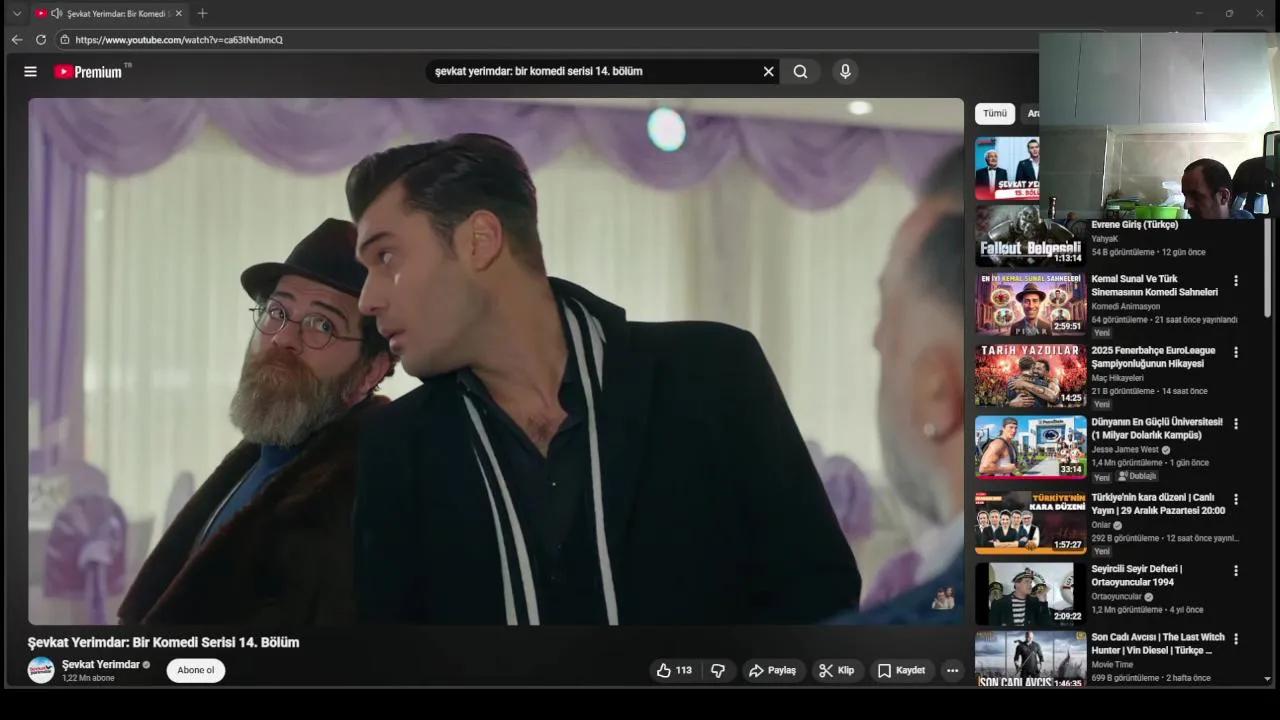The image size is (1280, 720).
Task: Open options menu for Kemal Sunal video
Action: (x=1236, y=281)
